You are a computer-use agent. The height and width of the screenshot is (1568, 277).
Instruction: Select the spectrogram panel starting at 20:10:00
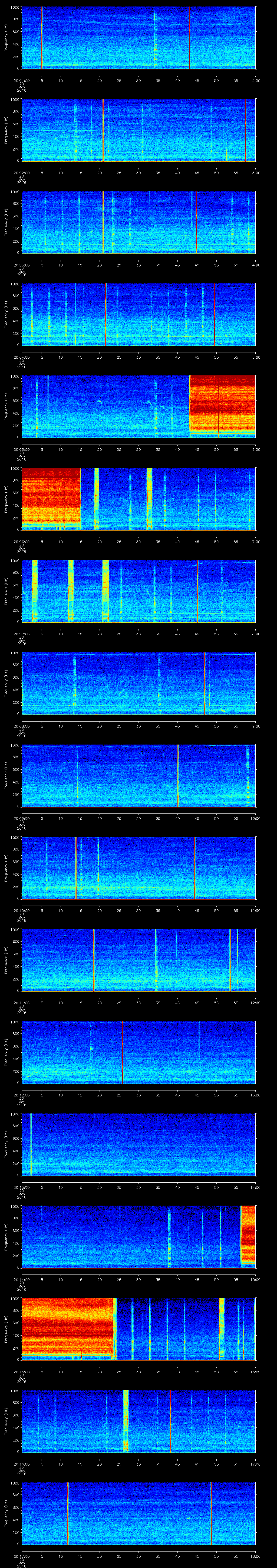(139, 868)
